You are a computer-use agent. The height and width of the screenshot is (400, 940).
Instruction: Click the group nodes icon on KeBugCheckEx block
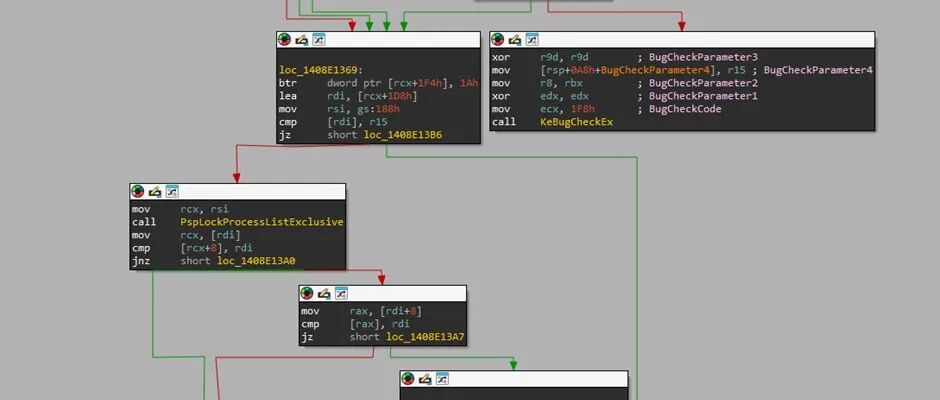pos(532,40)
